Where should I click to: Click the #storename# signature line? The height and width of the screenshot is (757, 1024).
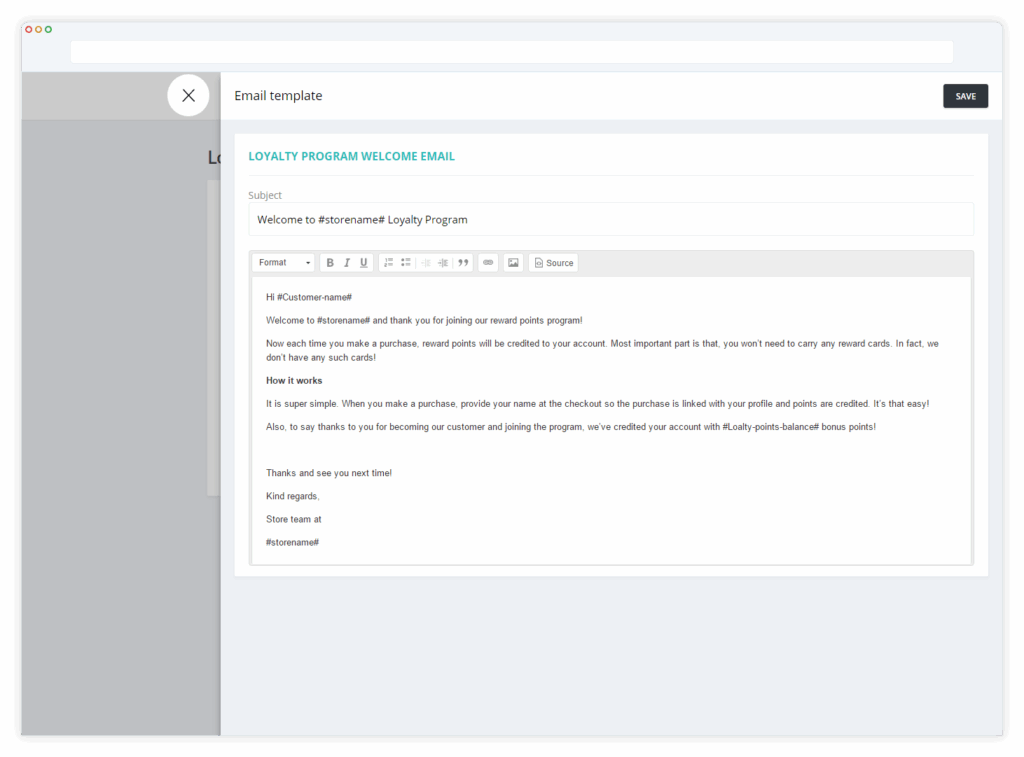tap(292, 542)
